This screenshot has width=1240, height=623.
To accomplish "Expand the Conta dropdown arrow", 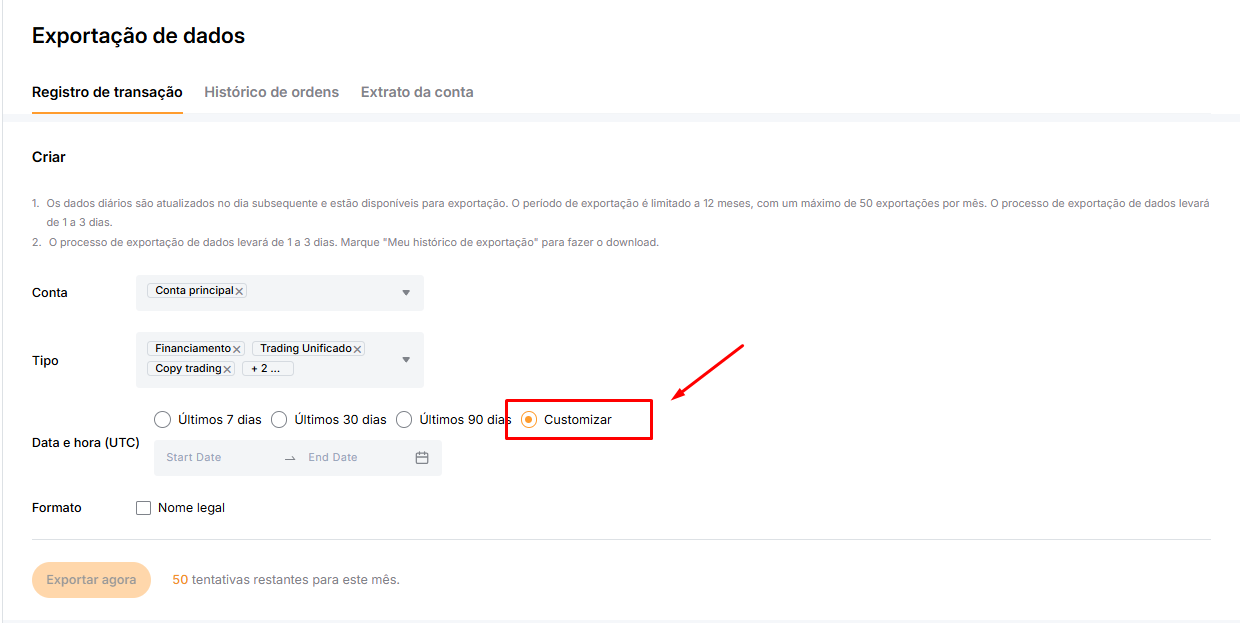I will click(x=406, y=293).
